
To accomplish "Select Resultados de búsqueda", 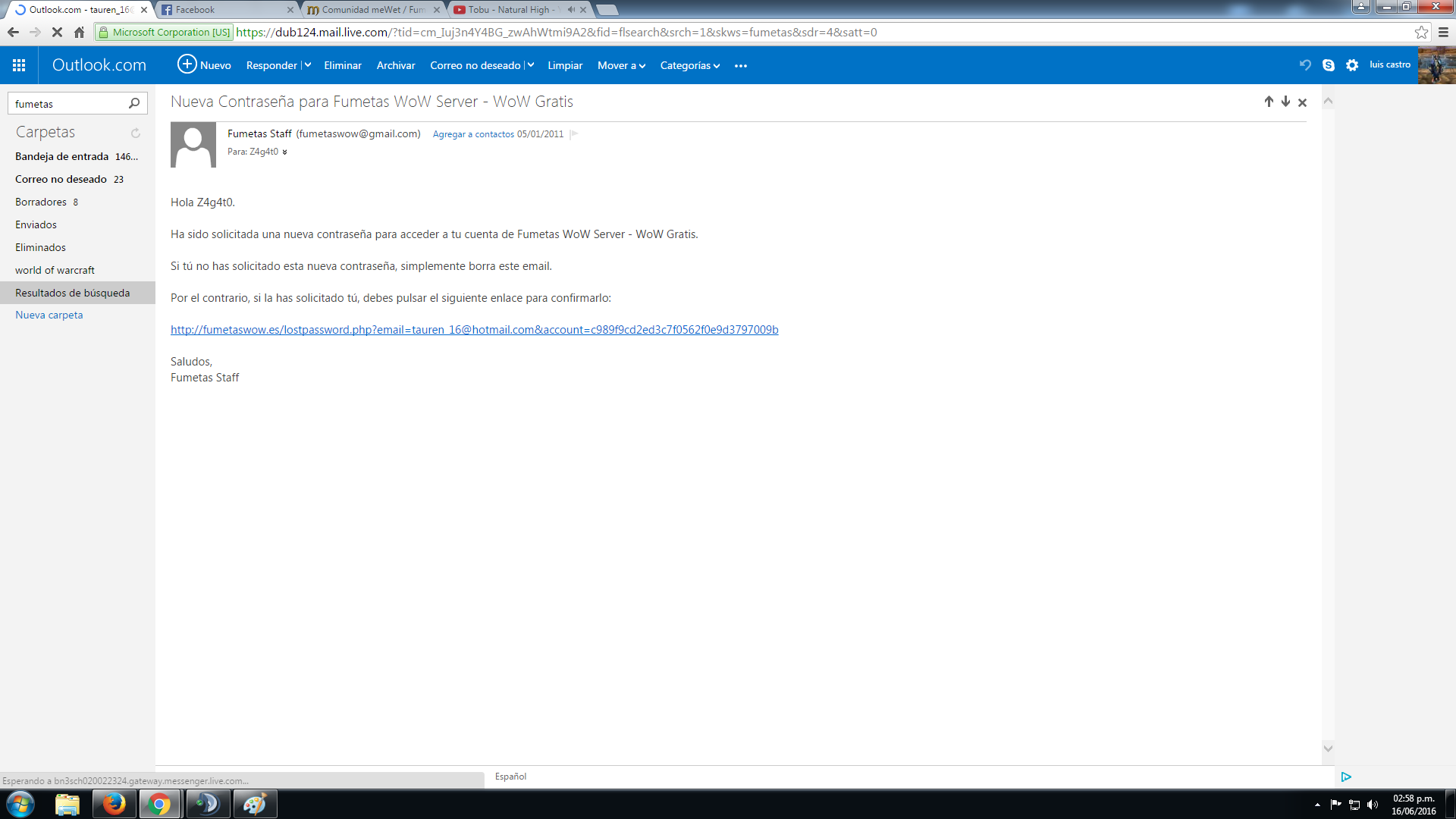I will [x=77, y=293].
